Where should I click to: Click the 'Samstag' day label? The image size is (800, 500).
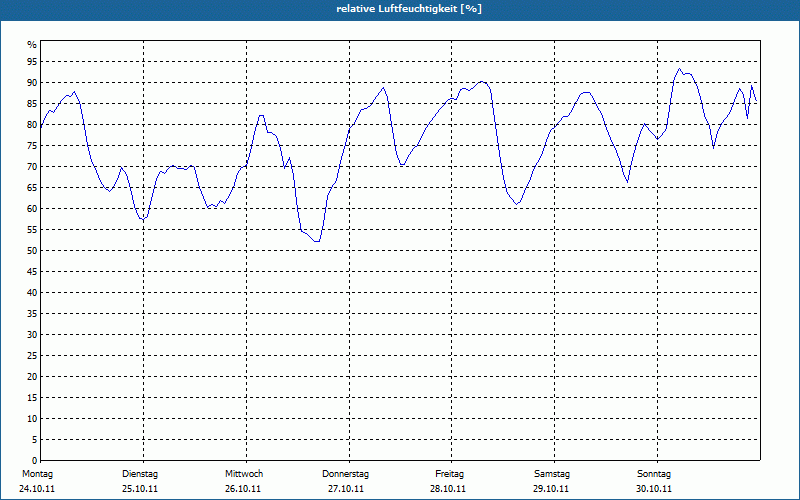552,474
